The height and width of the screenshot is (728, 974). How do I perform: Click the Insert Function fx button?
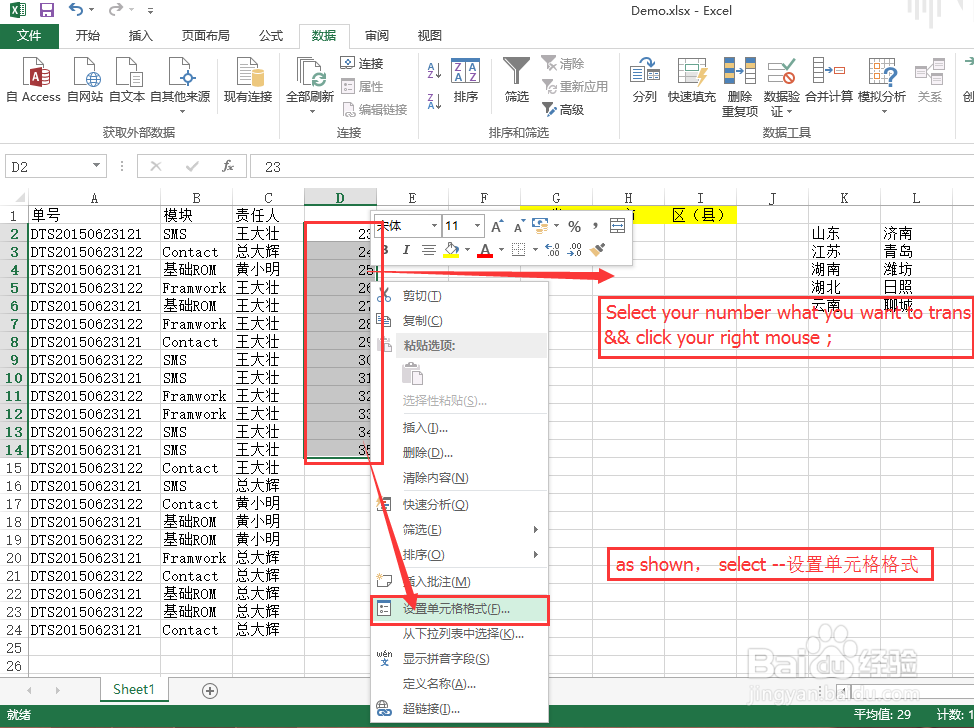pyautogui.click(x=228, y=166)
